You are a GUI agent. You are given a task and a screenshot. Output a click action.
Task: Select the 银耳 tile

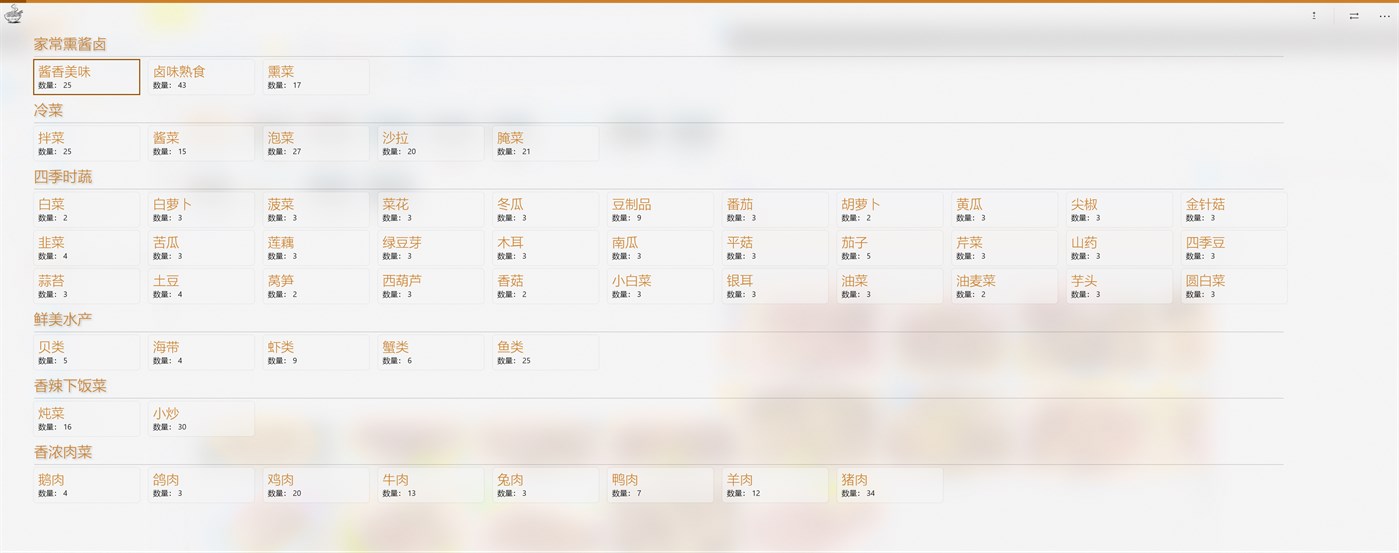(x=775, y=286)
